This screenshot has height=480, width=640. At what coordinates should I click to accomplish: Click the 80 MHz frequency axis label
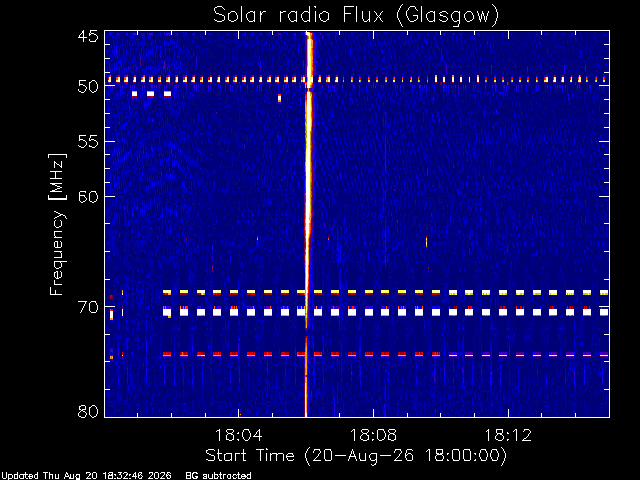tap(88, 411)
